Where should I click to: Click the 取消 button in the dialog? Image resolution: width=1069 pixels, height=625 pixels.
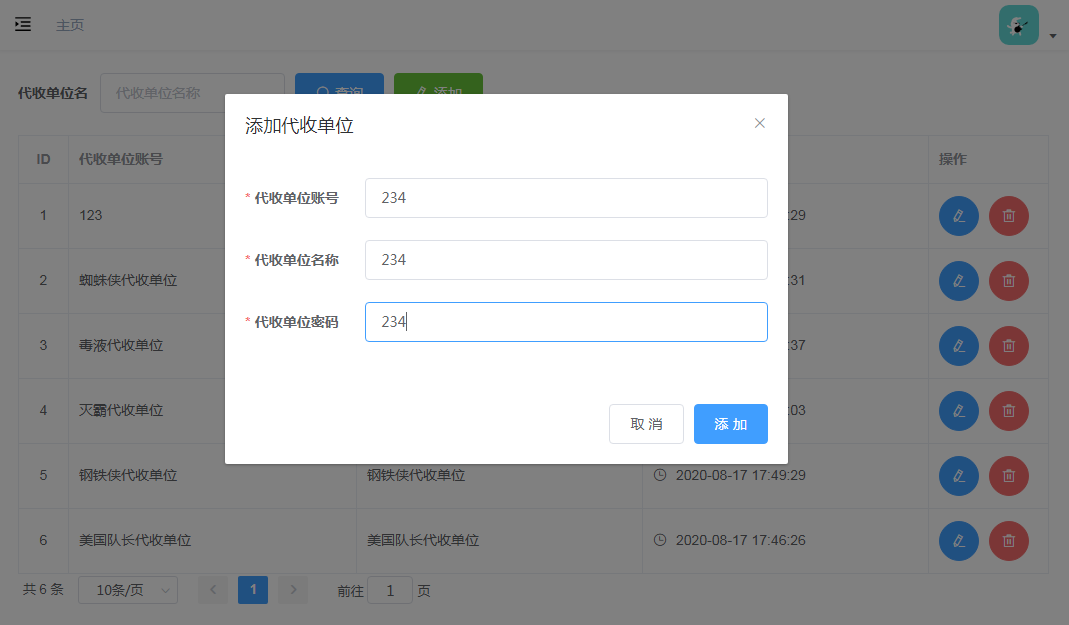coord(646,424)
